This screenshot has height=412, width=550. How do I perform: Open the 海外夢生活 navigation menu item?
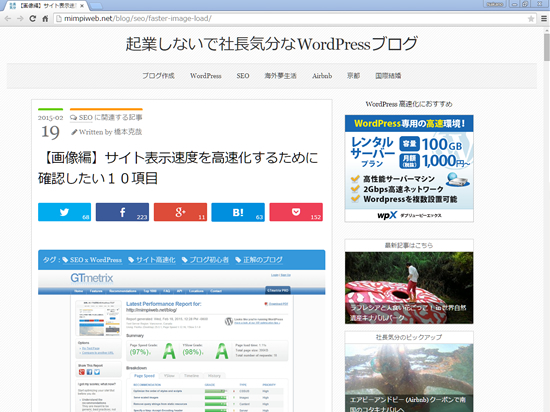pyautogui.click(x=280, y=76)
